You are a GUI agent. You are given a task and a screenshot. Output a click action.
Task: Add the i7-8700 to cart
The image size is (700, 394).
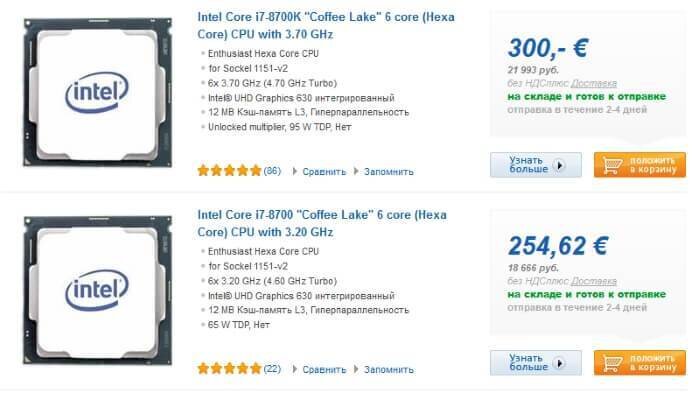pyautogui.click(x=639, y=362)
